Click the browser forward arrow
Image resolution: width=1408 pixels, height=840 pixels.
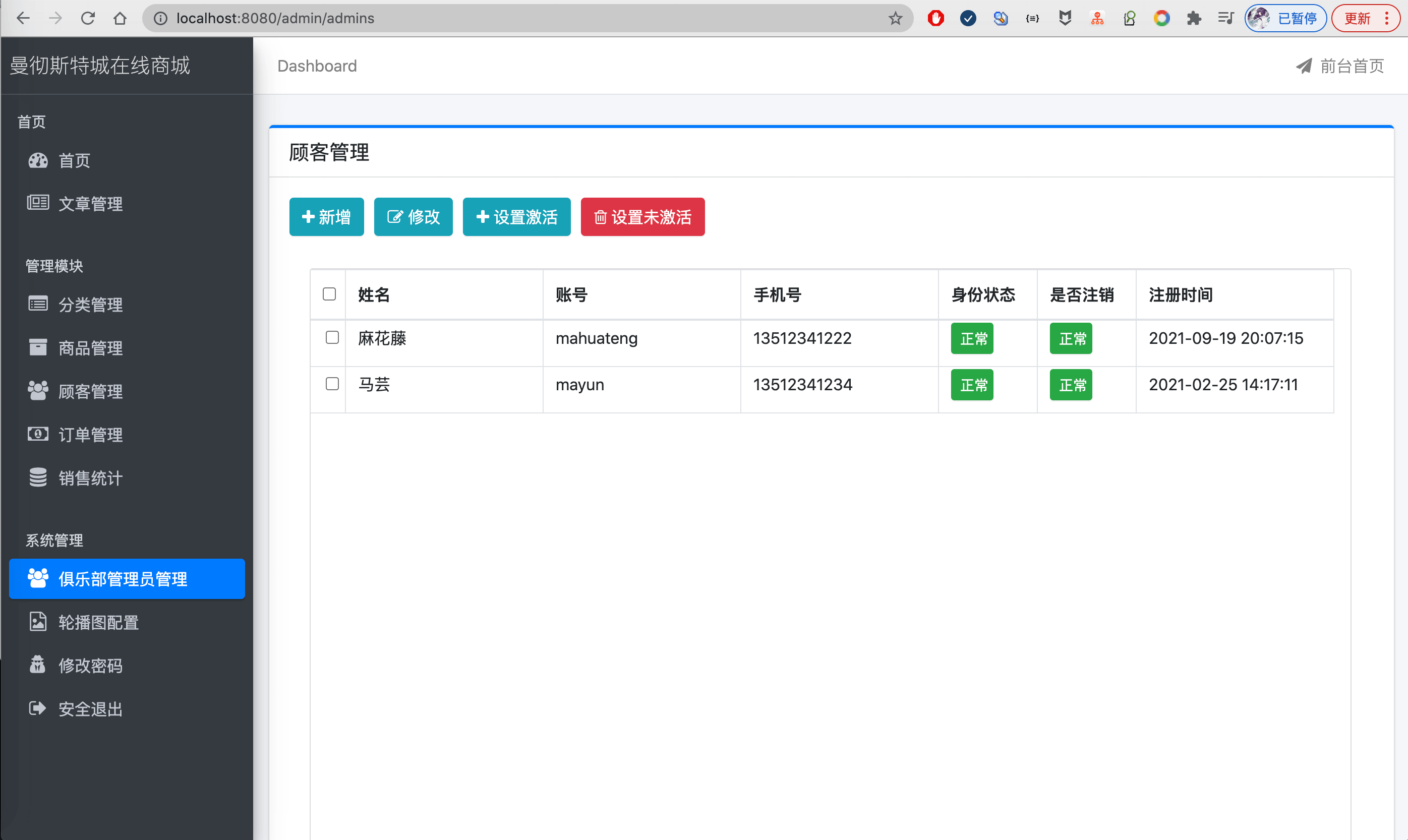[x=55, y=18]
